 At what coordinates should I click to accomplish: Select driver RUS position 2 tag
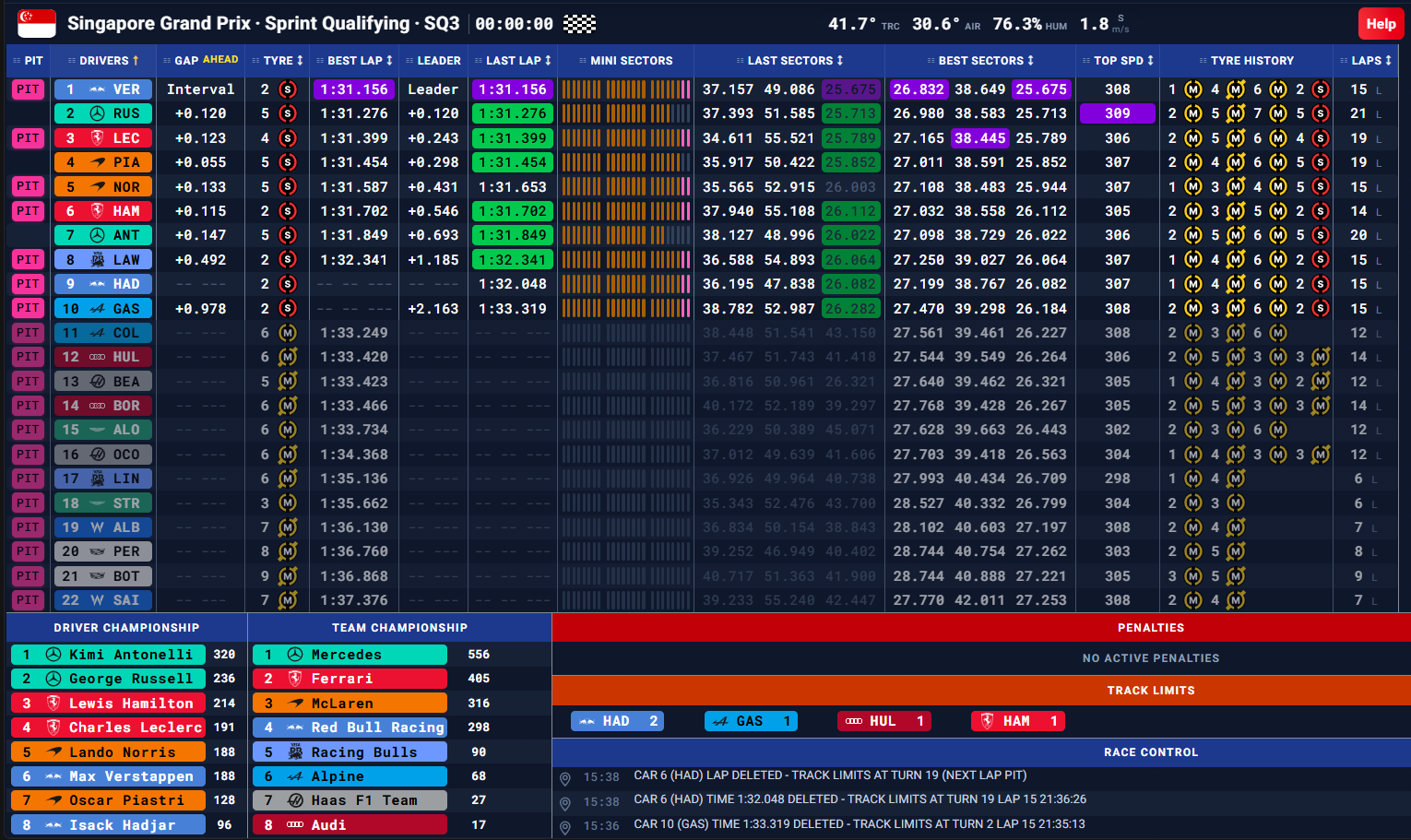point(102,113)
